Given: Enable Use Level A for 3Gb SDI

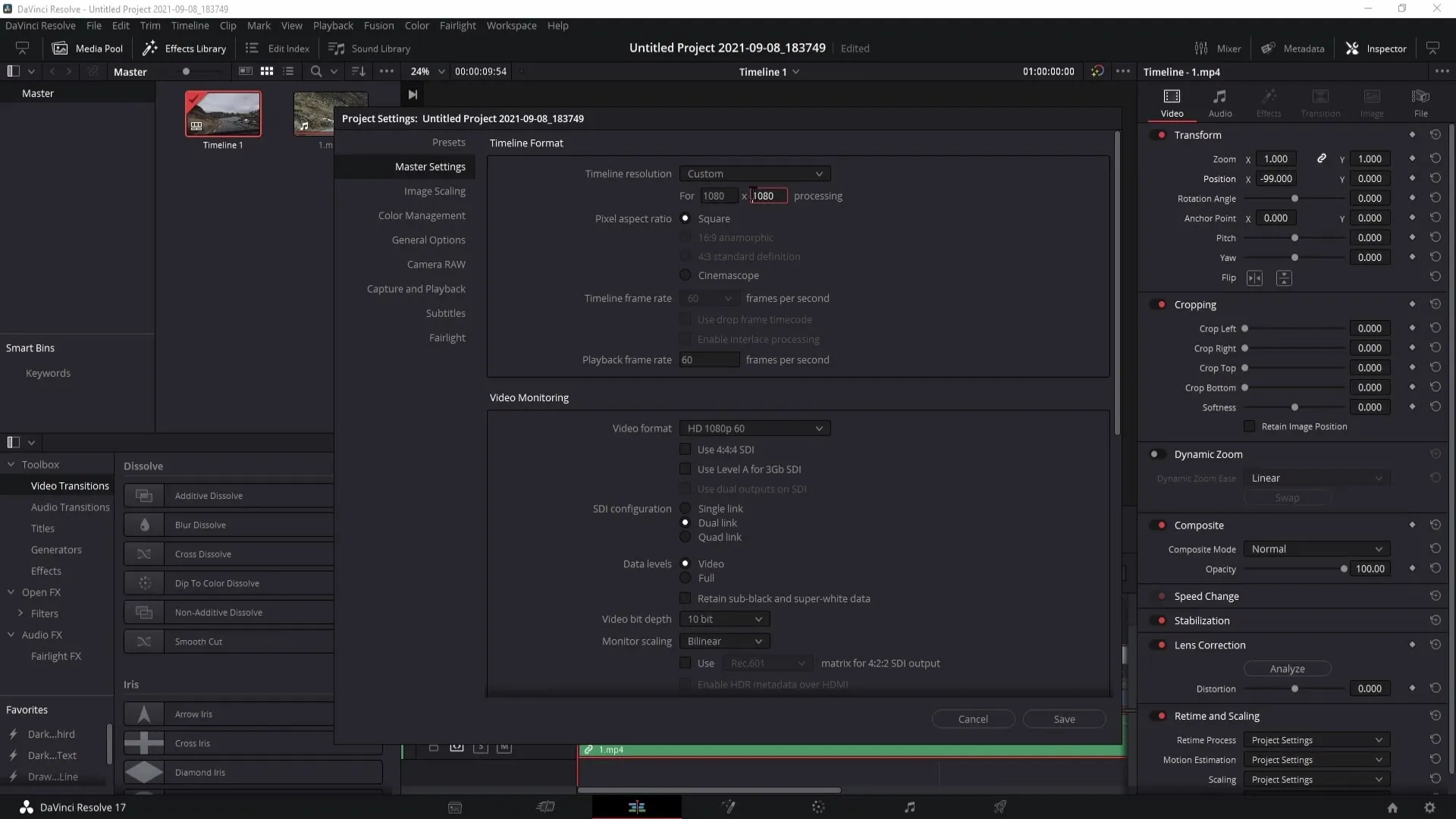Looking at the screenshot, I should [x=685, y=469].
